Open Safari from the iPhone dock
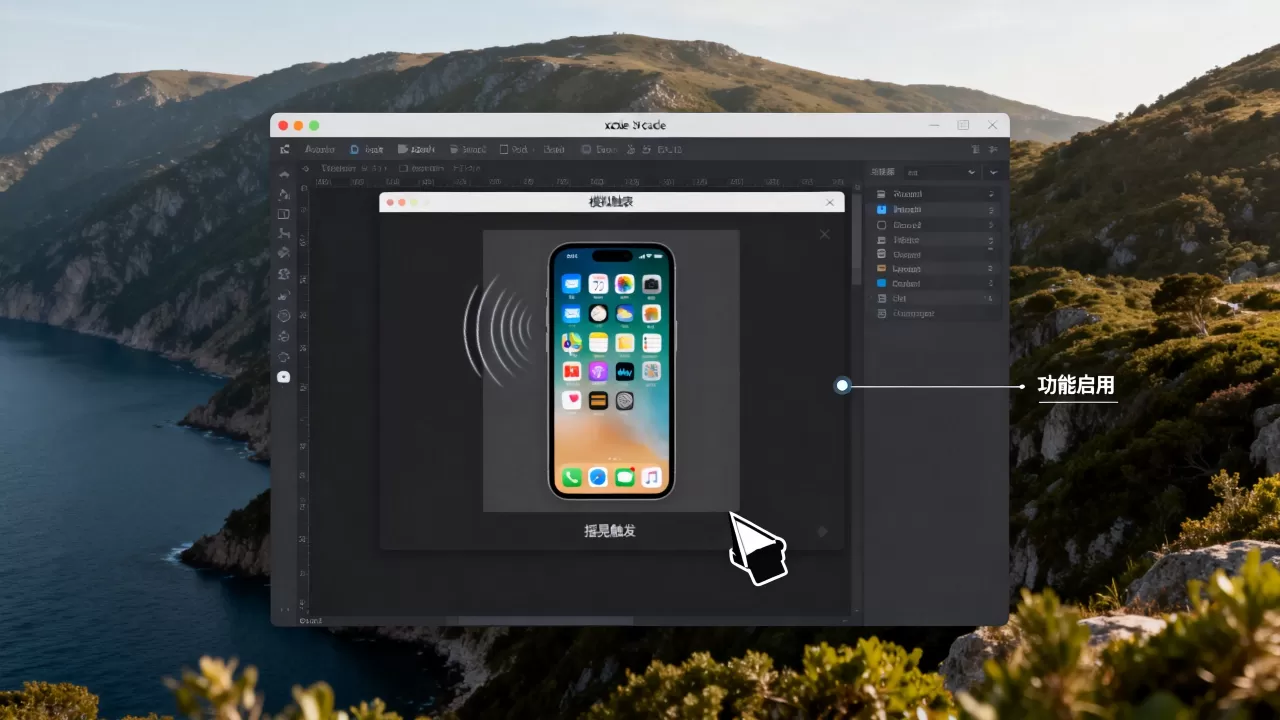This screenshot has width=1280, height=720. coord(598,477)
